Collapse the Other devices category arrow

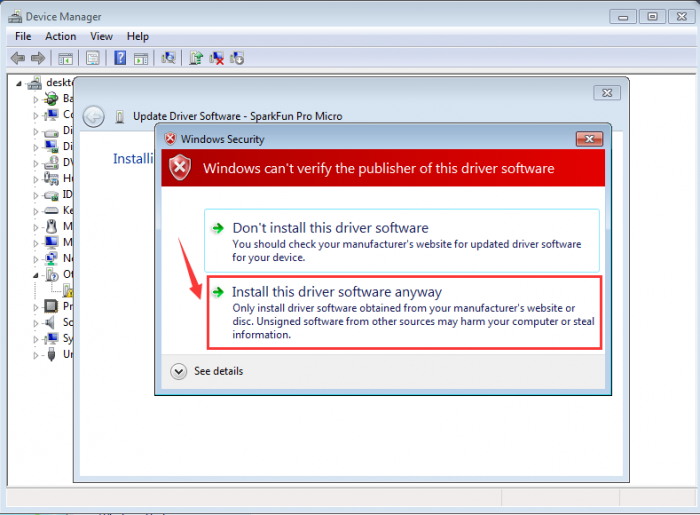(x=36, y=276)
